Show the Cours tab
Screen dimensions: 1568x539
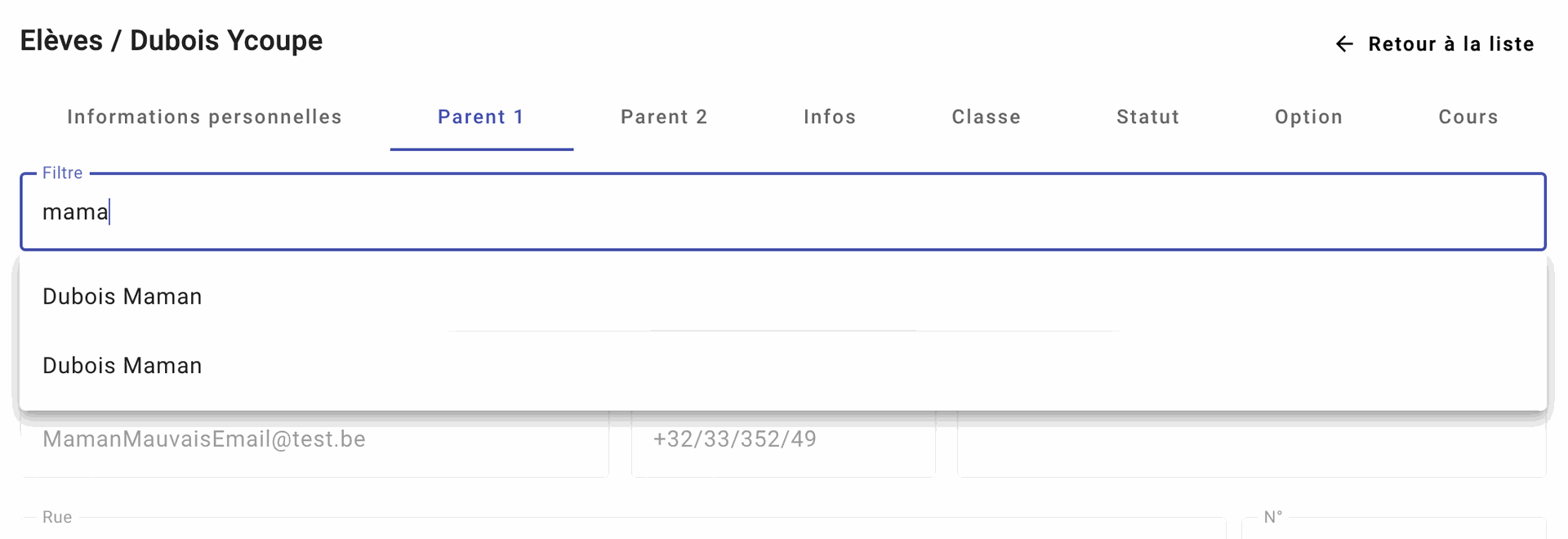click(1468, 117)
